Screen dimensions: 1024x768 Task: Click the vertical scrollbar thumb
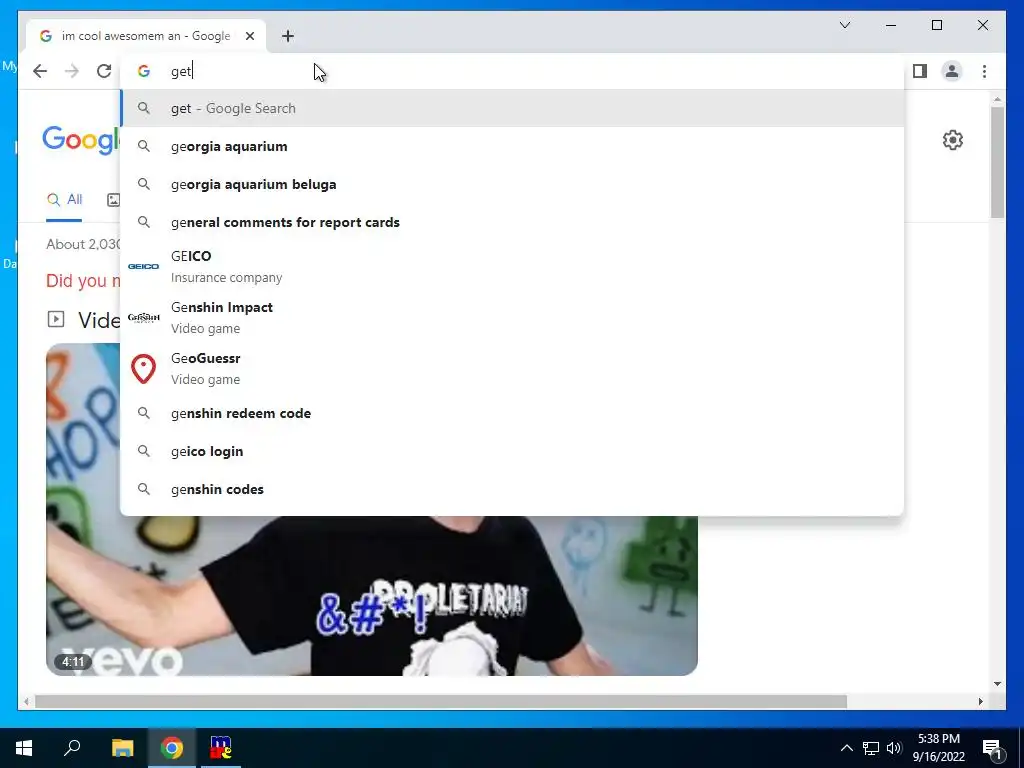(x=997, y=162)
